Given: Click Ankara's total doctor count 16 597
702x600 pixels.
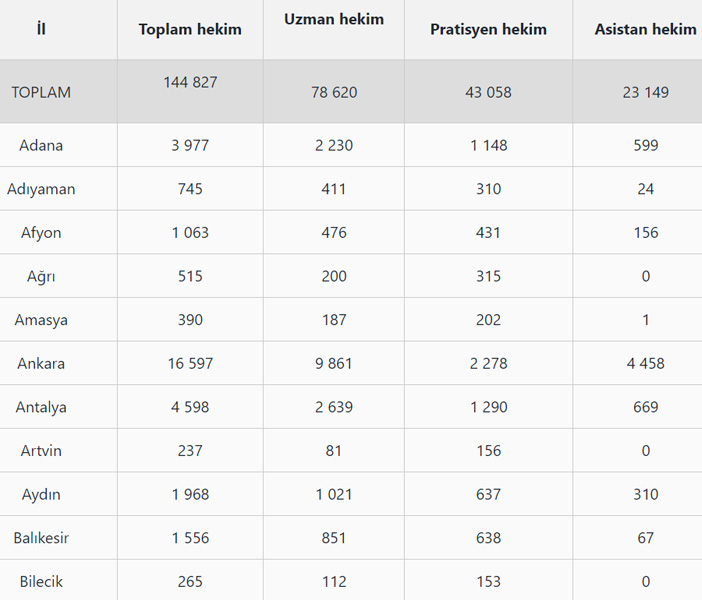Looking at the screenshot, I should click(190, 364).
